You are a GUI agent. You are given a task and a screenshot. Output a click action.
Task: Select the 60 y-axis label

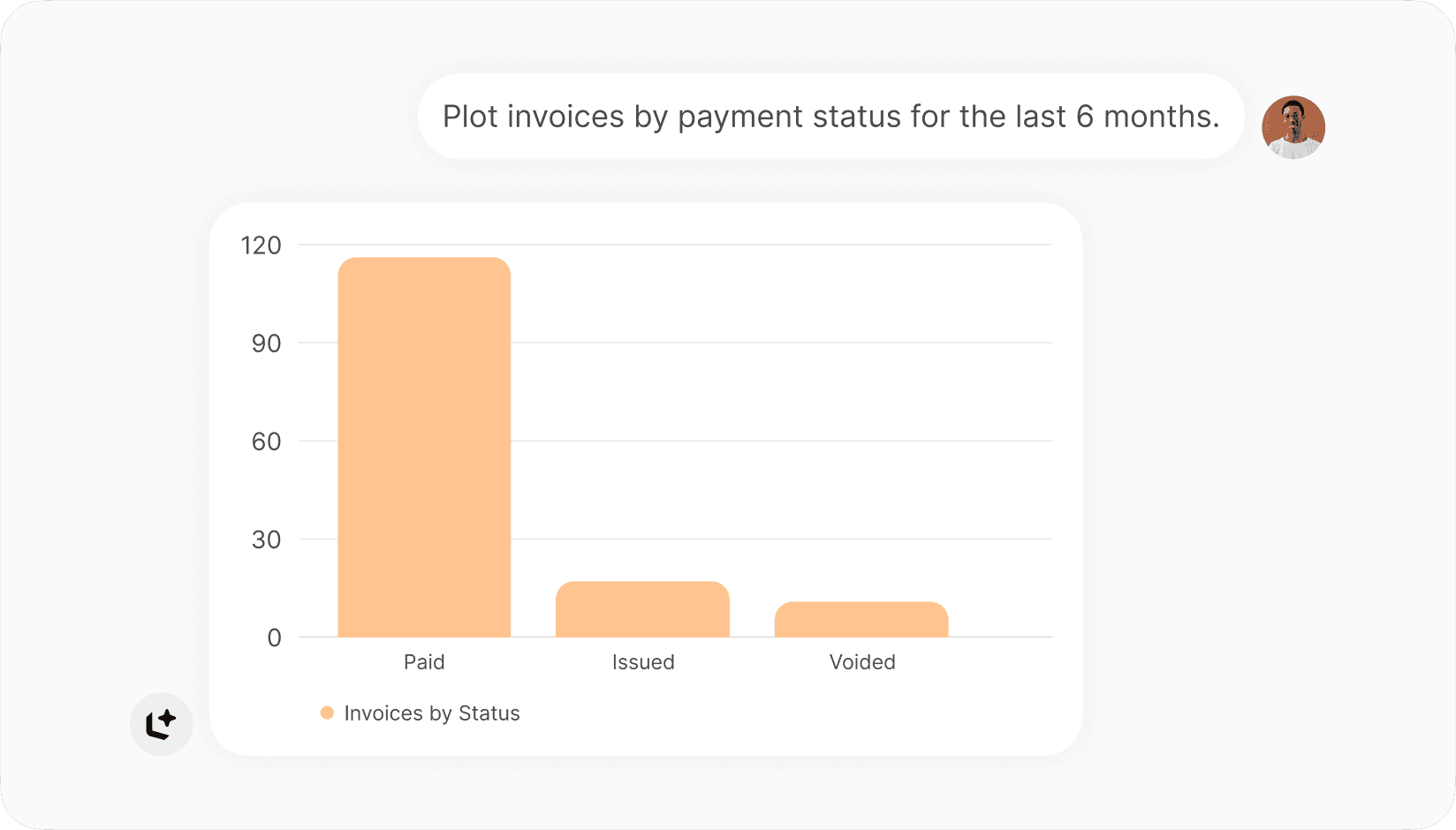click(266, 441)
